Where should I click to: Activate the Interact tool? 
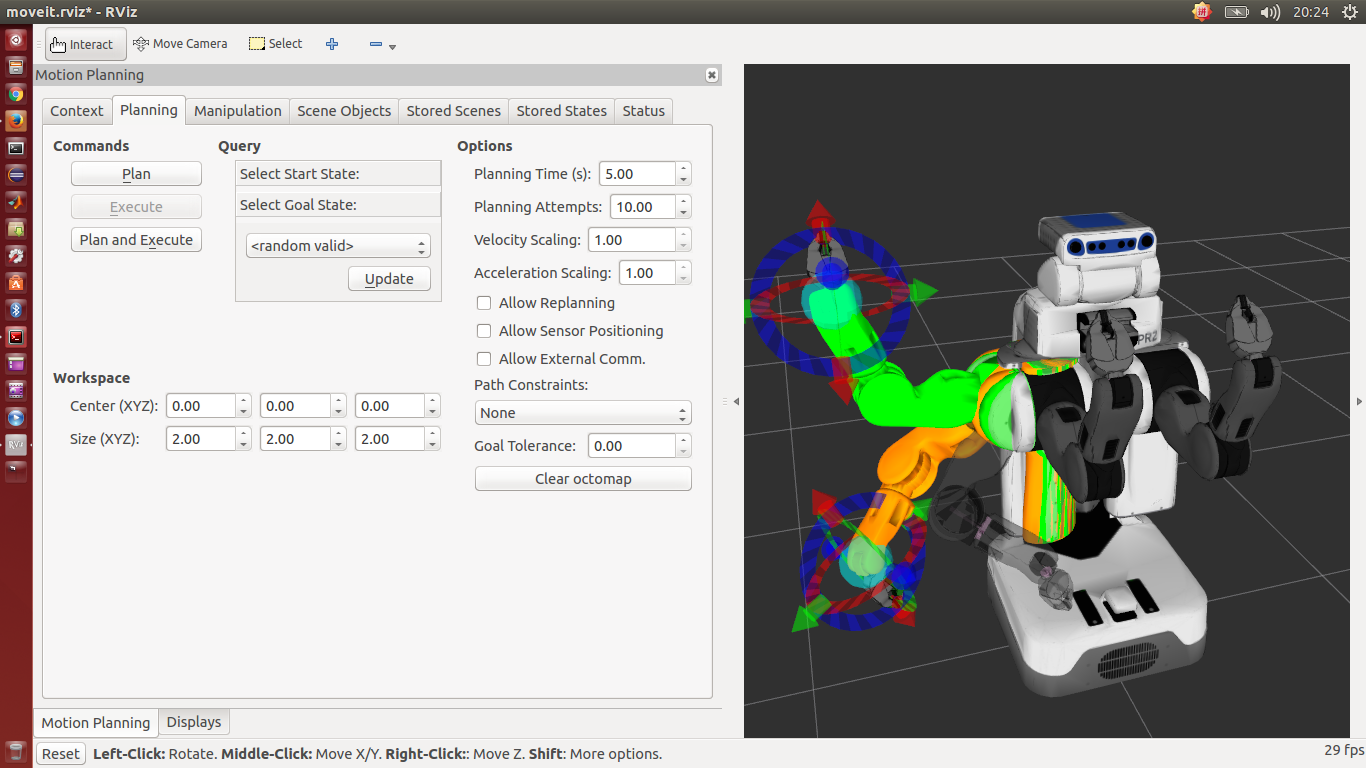point(85,44)
